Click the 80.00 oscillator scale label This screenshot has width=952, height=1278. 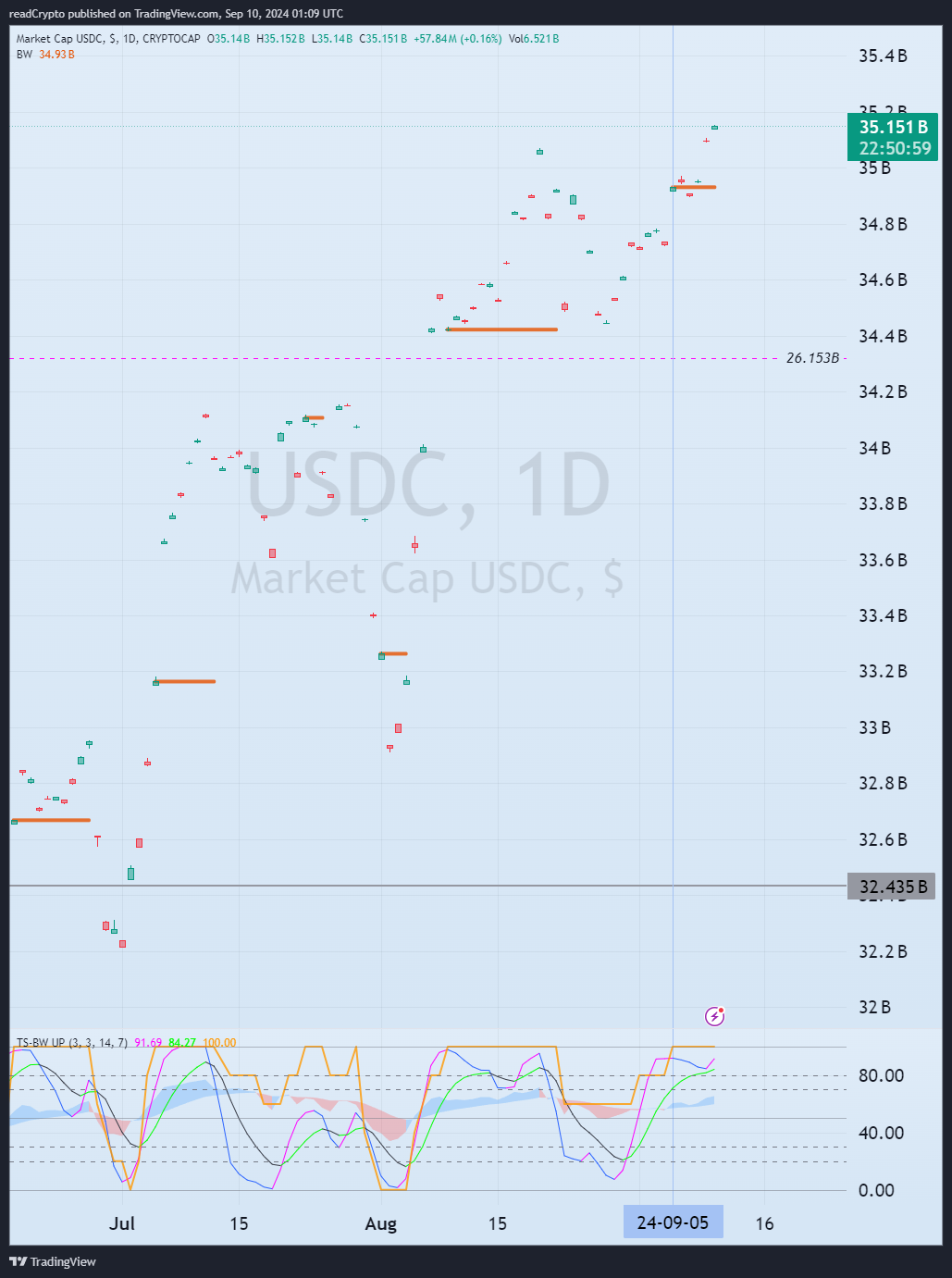tap(881, 1075)
